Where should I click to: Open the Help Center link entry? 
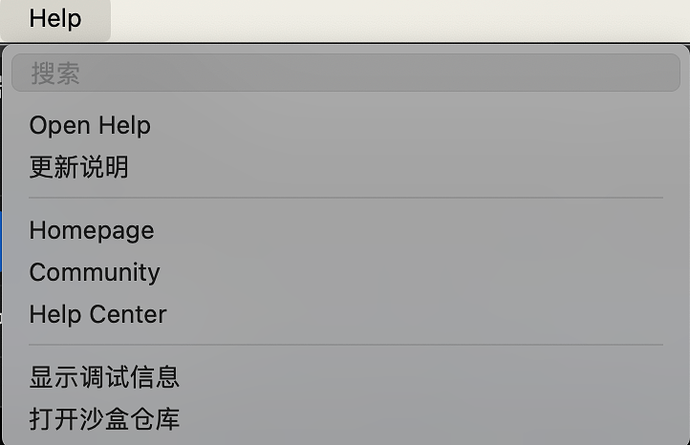click(x=98, y=314)
